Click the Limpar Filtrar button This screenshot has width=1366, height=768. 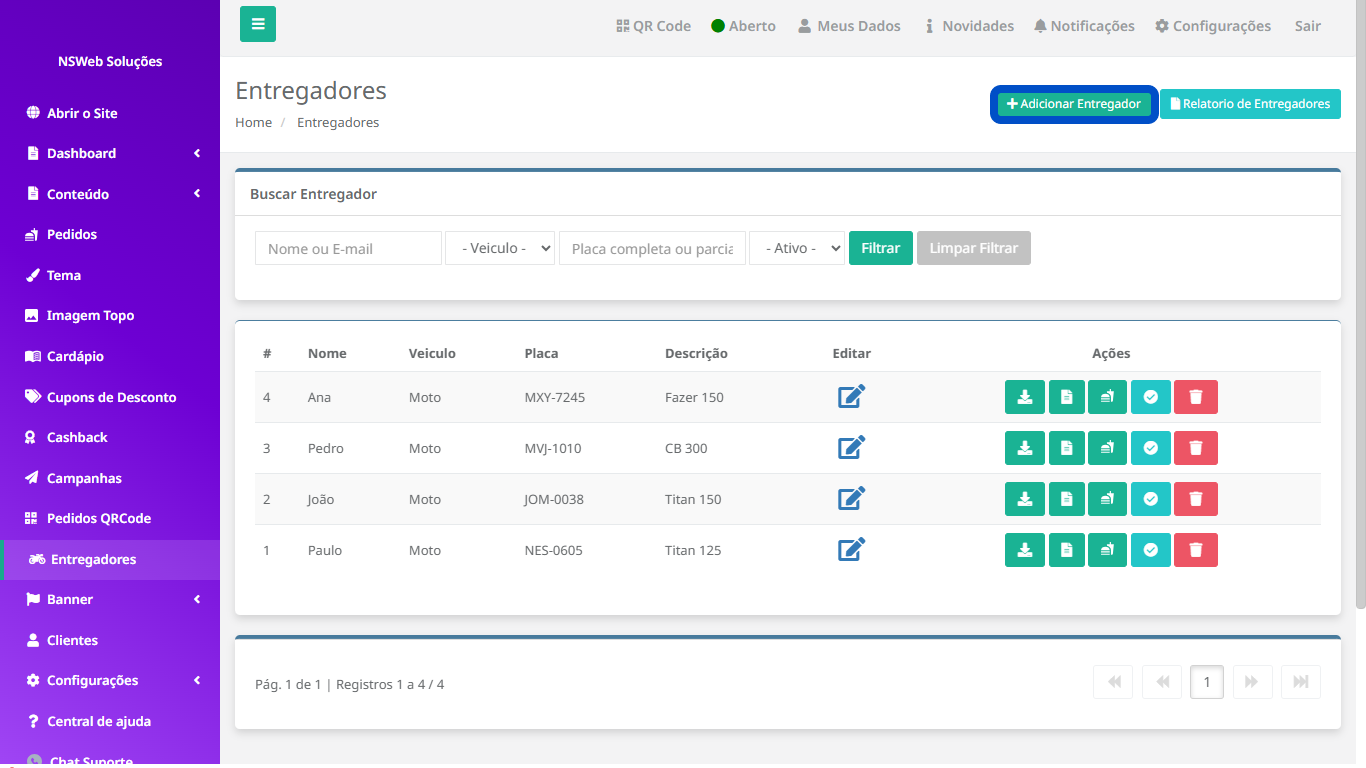(x=974, y=248)
